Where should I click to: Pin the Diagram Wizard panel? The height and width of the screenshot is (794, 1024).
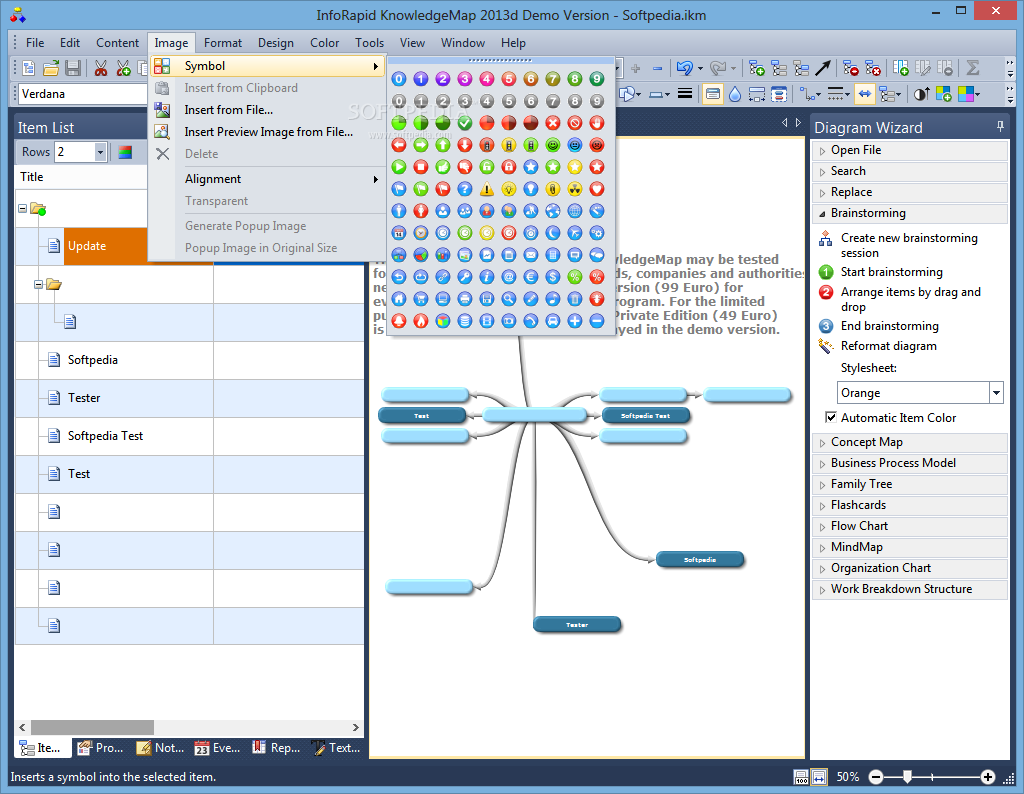pyautogui.click(x=1000, y=127)
